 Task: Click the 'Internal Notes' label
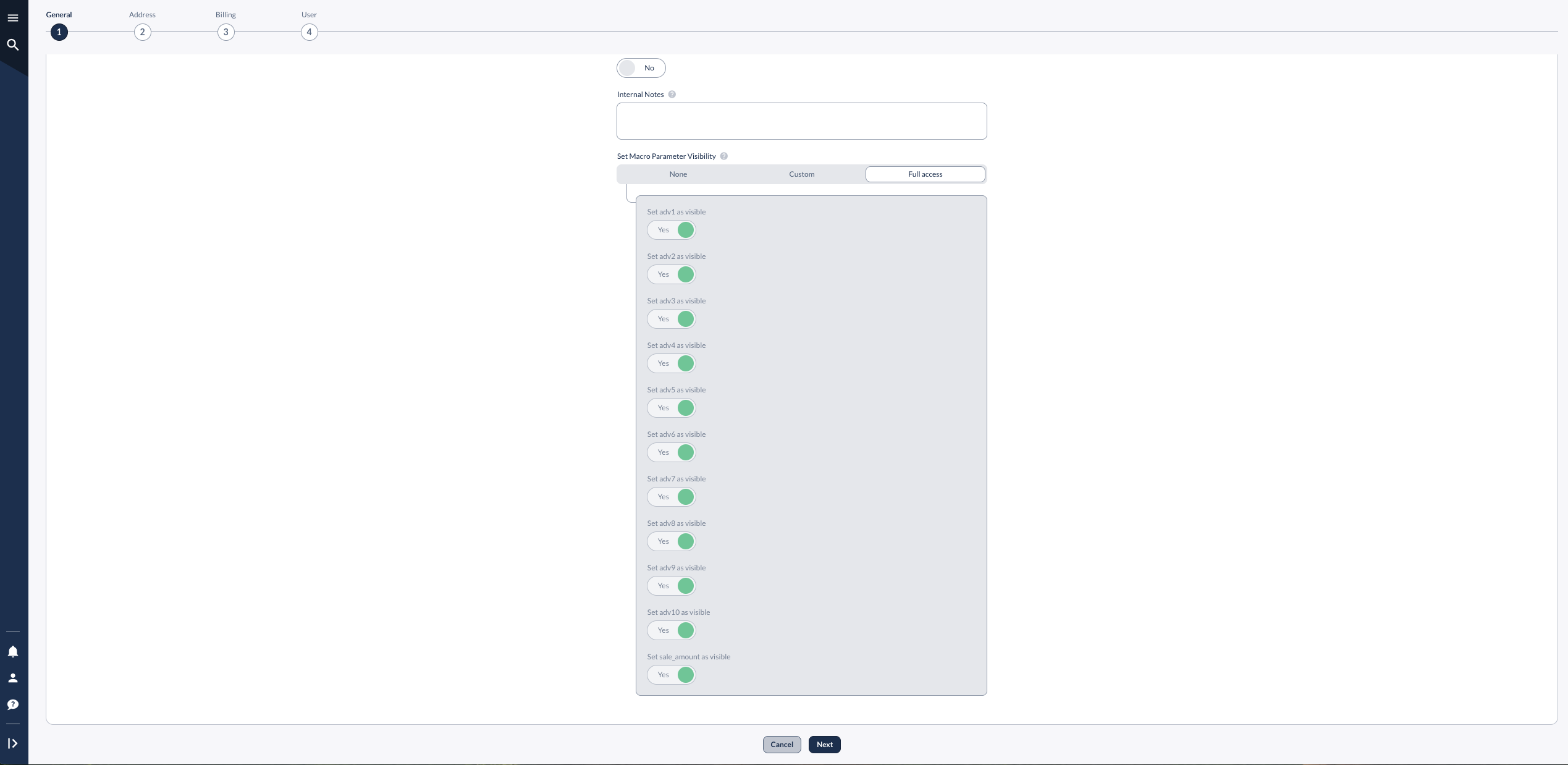click(x=641, y=95)
